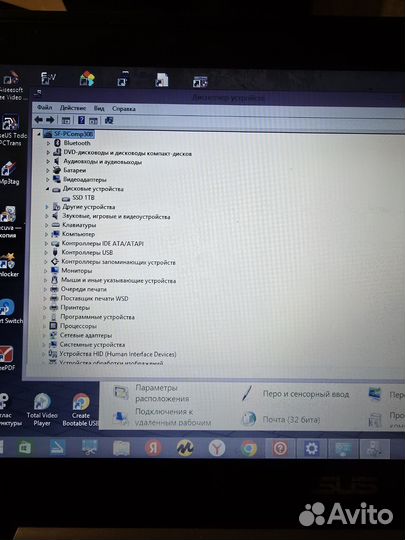
Task: Click the scan for hardware changes icon
Action: click(x=109, y=120)
